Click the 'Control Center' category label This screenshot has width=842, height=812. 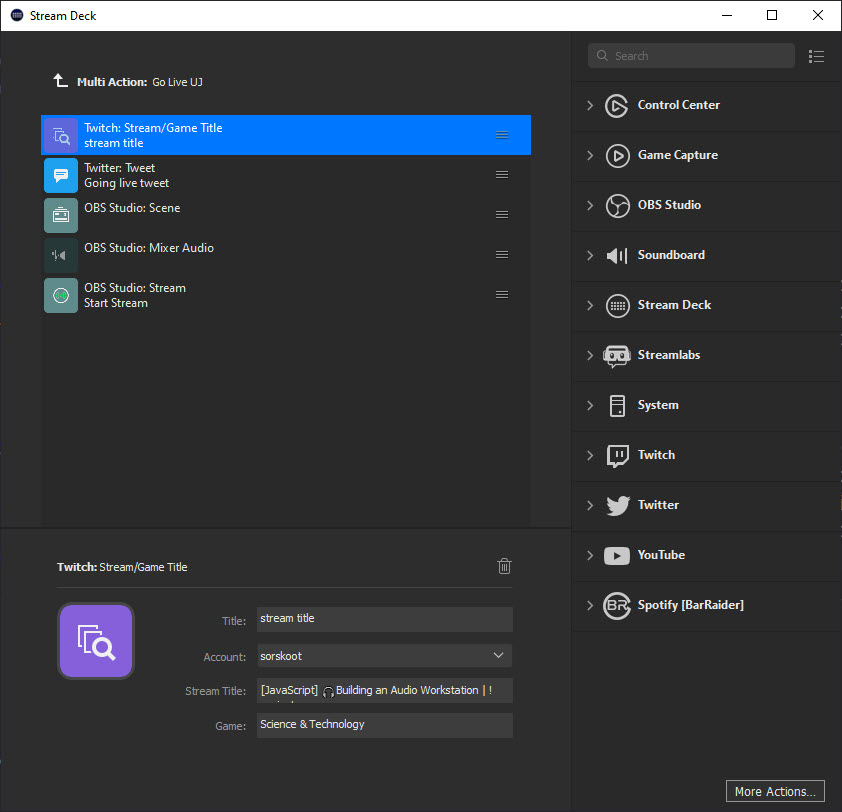pyautogui.click(x=678, y=105)
